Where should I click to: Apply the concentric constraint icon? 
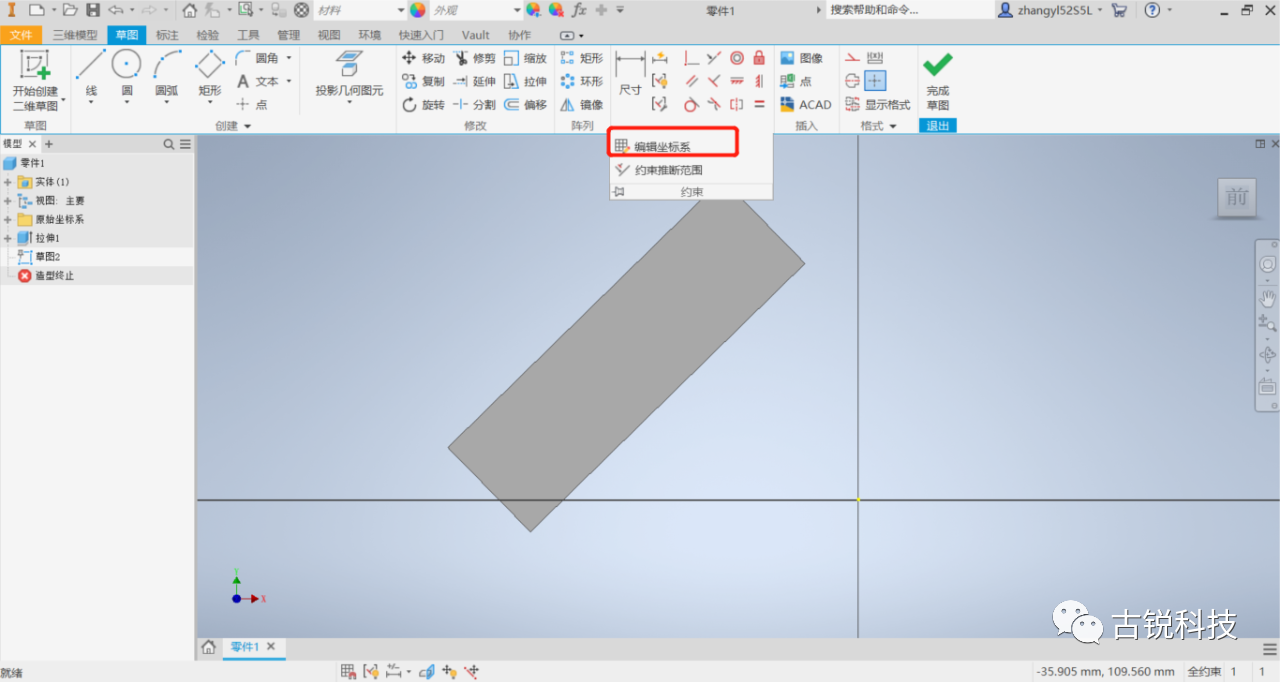[x=737, y=58]
